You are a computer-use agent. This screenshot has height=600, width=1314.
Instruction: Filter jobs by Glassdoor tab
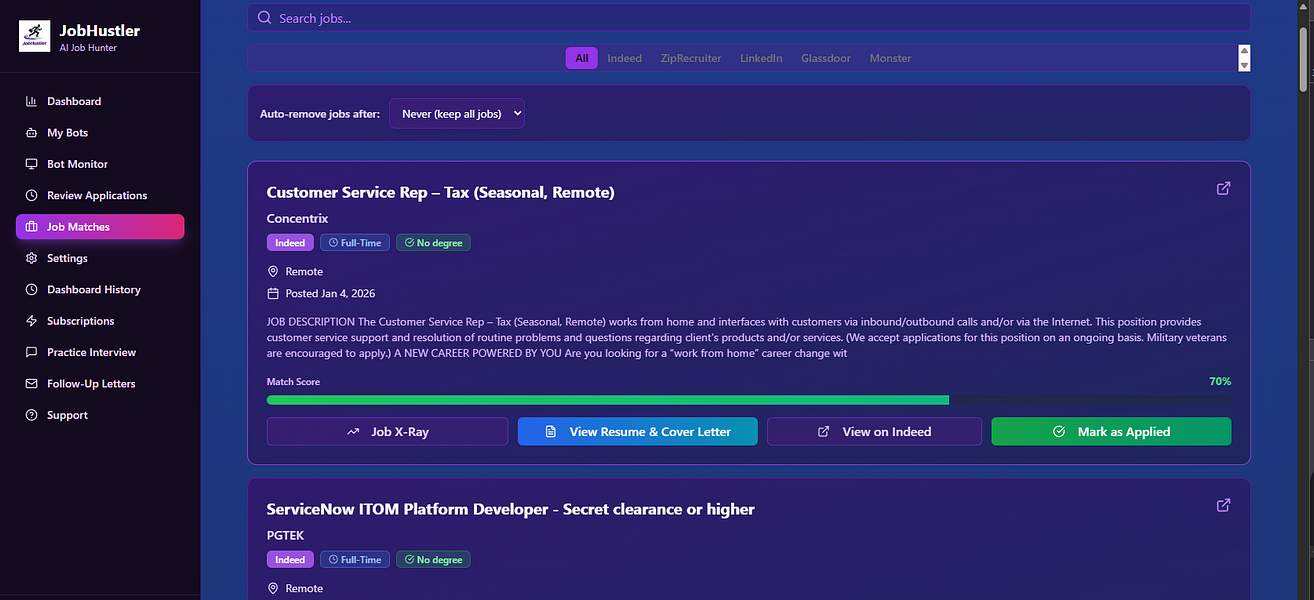826,58
